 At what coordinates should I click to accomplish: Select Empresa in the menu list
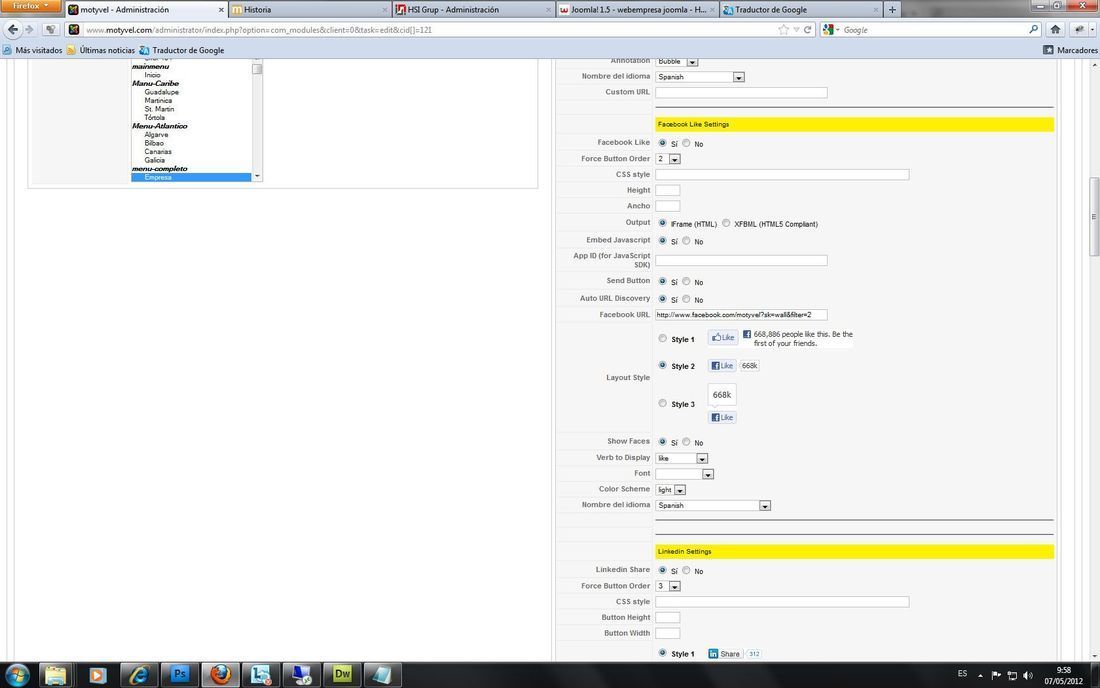(x=191, y=177)
